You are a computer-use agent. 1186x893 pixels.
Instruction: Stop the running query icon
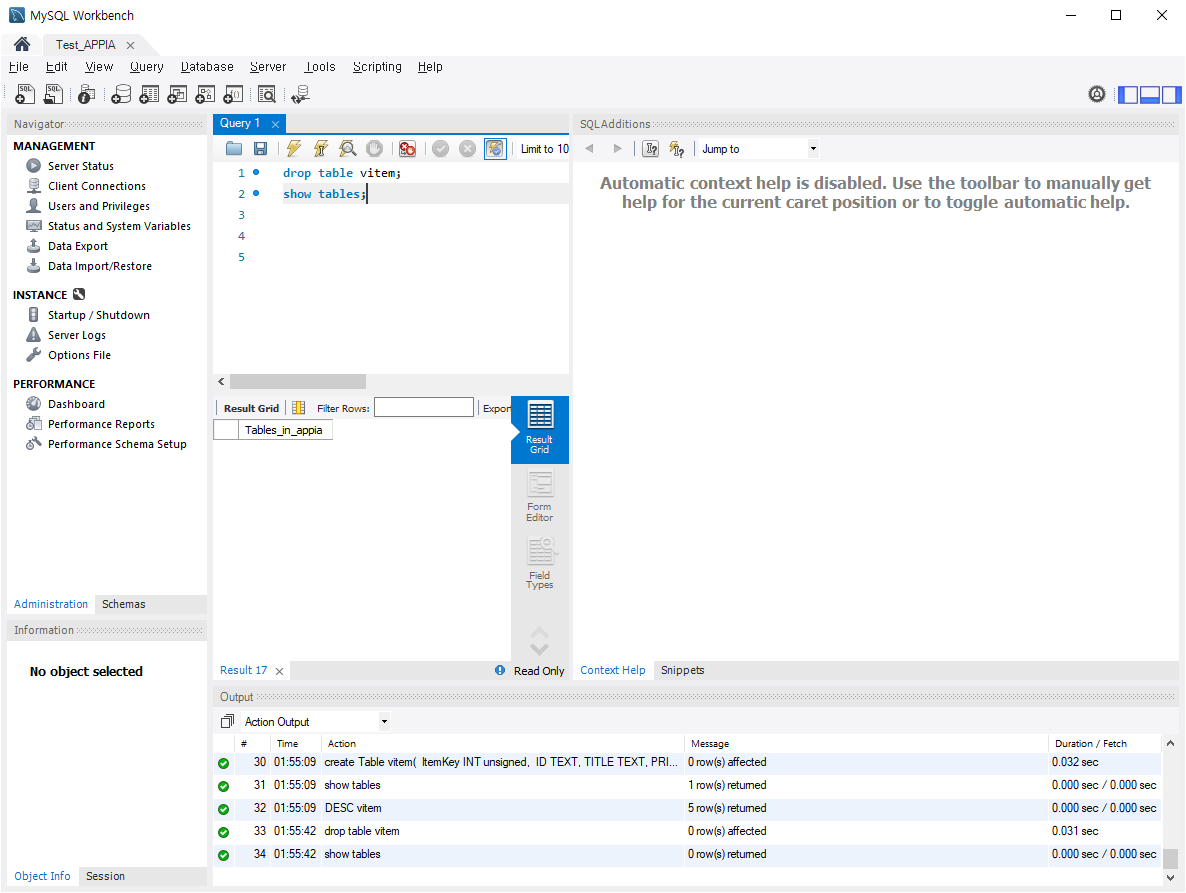click(x=374, y=149)
